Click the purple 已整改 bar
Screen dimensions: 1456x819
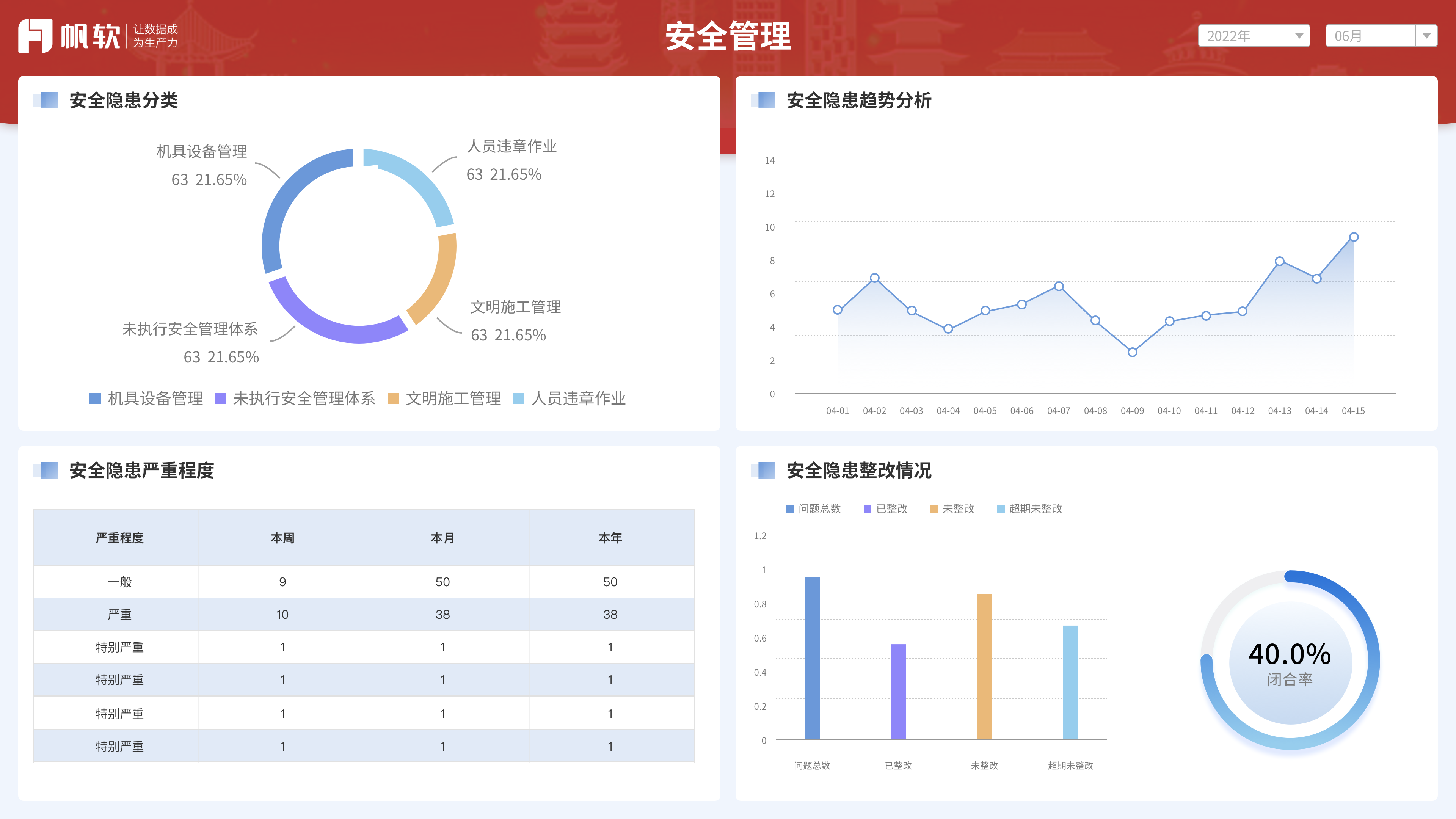[899, 692]
